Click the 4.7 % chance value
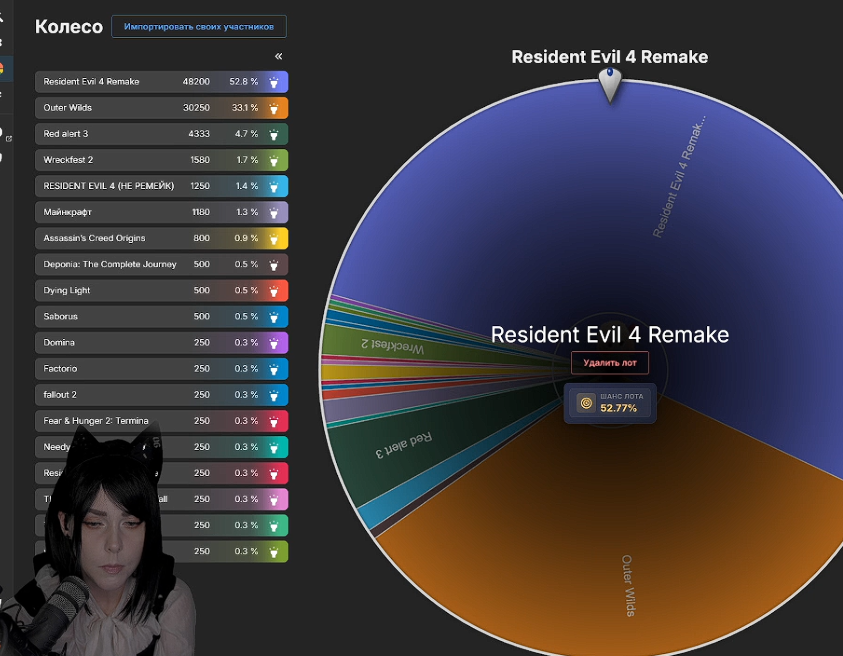The height and width of the screenshot is (656, 843). point(246,134)
